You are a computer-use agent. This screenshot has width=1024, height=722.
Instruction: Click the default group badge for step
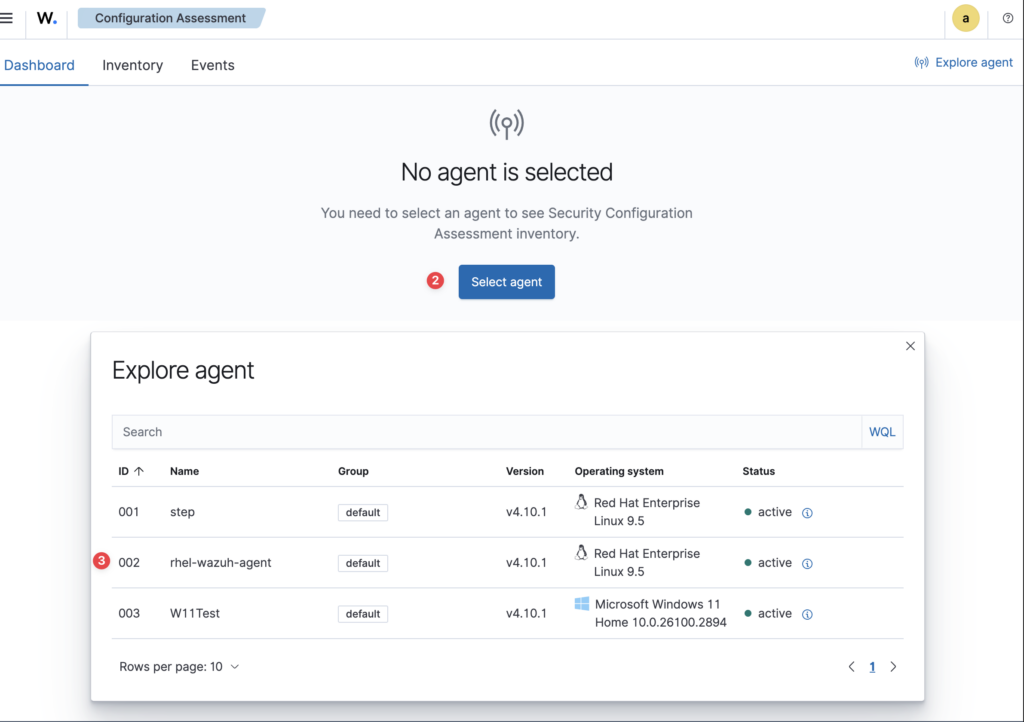[x=363, y=512]
